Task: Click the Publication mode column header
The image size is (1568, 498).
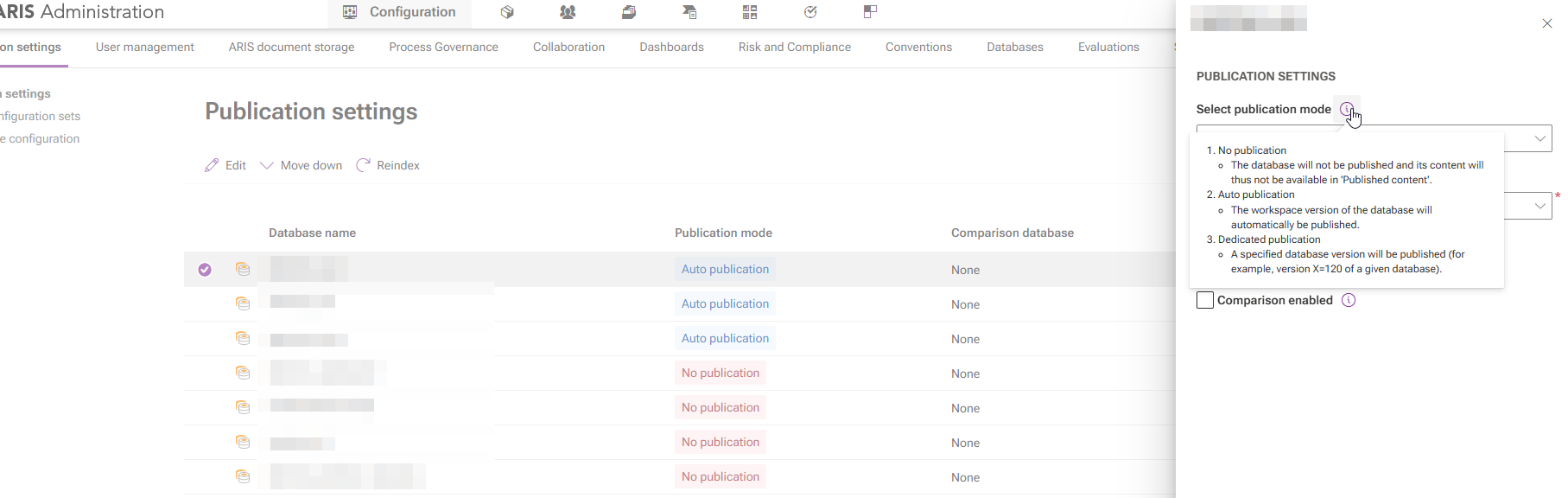Action: click(x=723, y=233)
